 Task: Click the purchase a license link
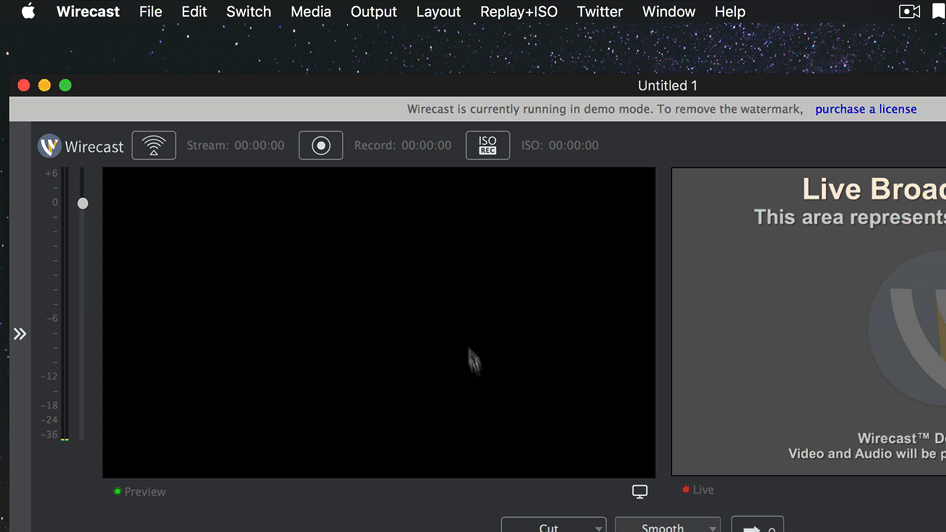pyautogui.click(x=866, y=109)
